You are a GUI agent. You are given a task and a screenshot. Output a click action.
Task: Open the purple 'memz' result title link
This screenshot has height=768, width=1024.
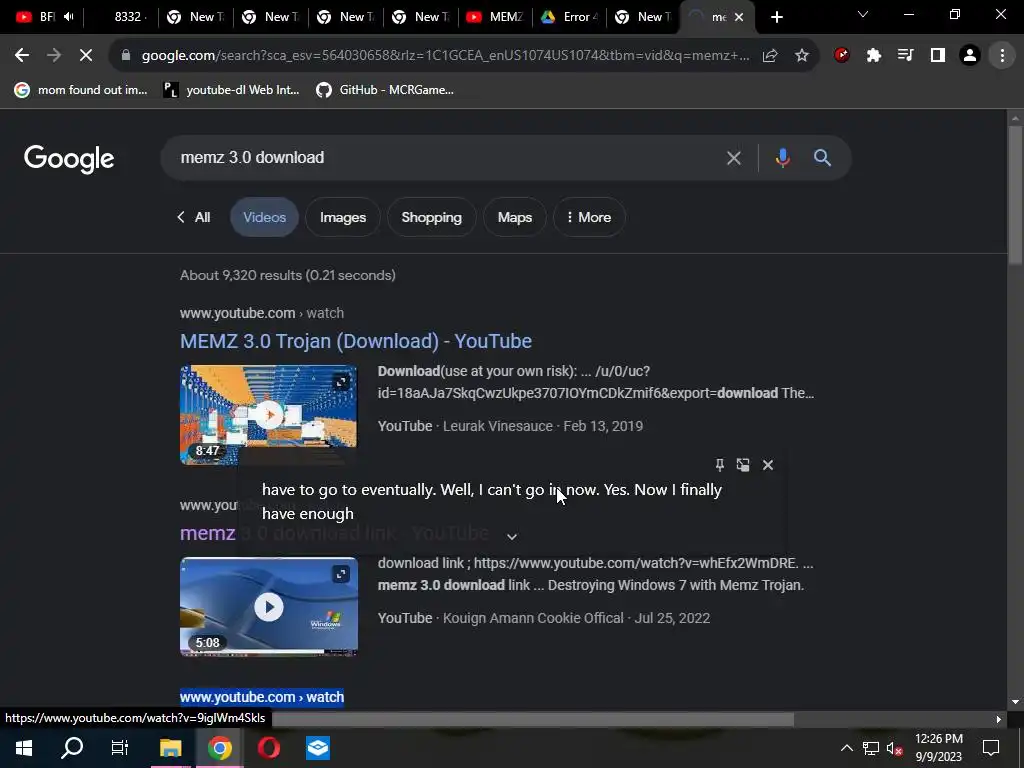208,534
